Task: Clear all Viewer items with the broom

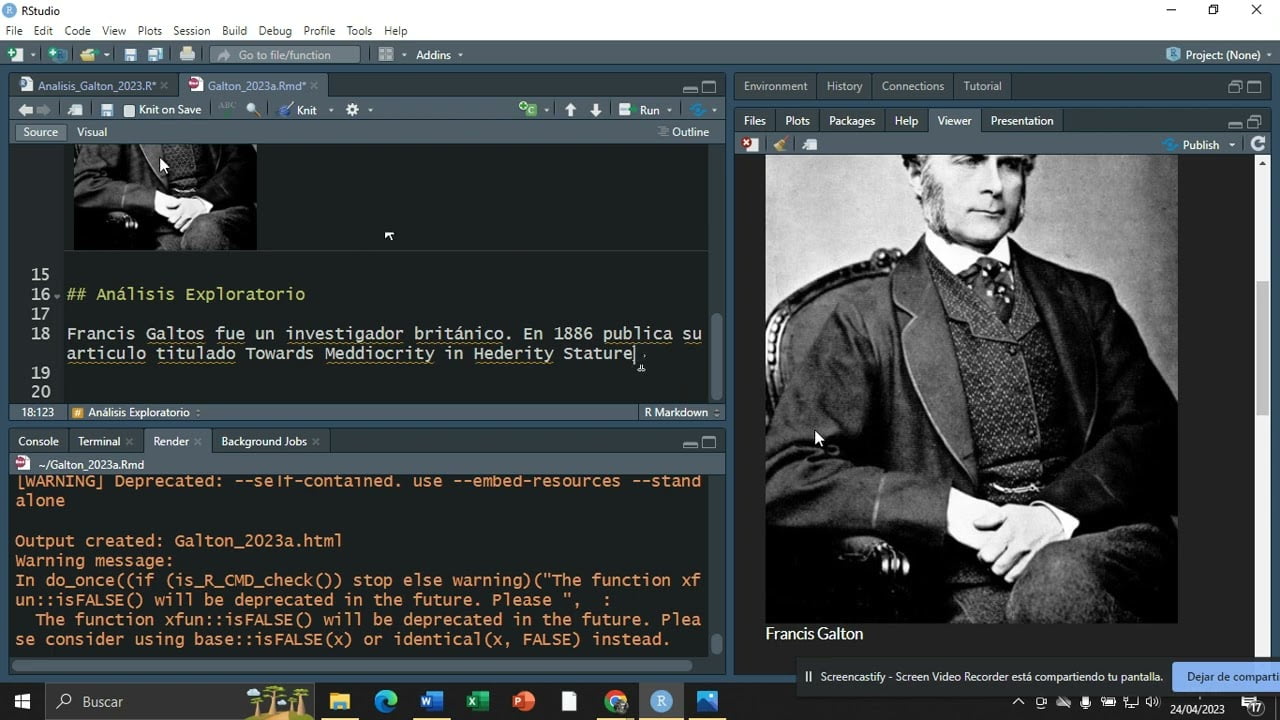Action: point(780,145)
